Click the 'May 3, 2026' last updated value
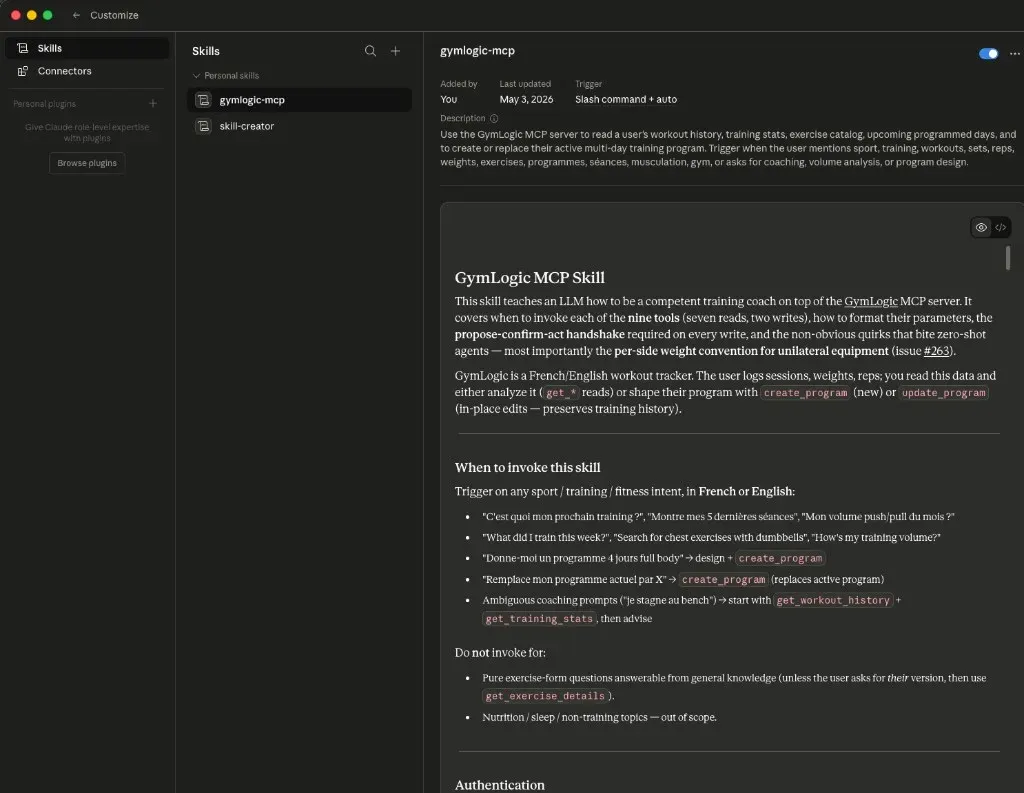 (526, 99)
